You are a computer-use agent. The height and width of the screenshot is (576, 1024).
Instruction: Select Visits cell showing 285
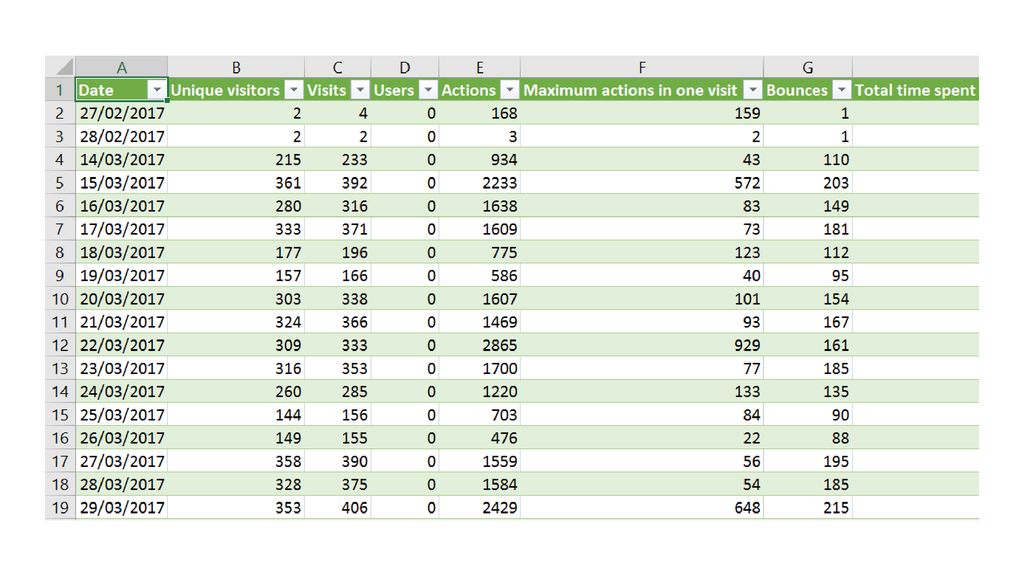coord(338,391)
